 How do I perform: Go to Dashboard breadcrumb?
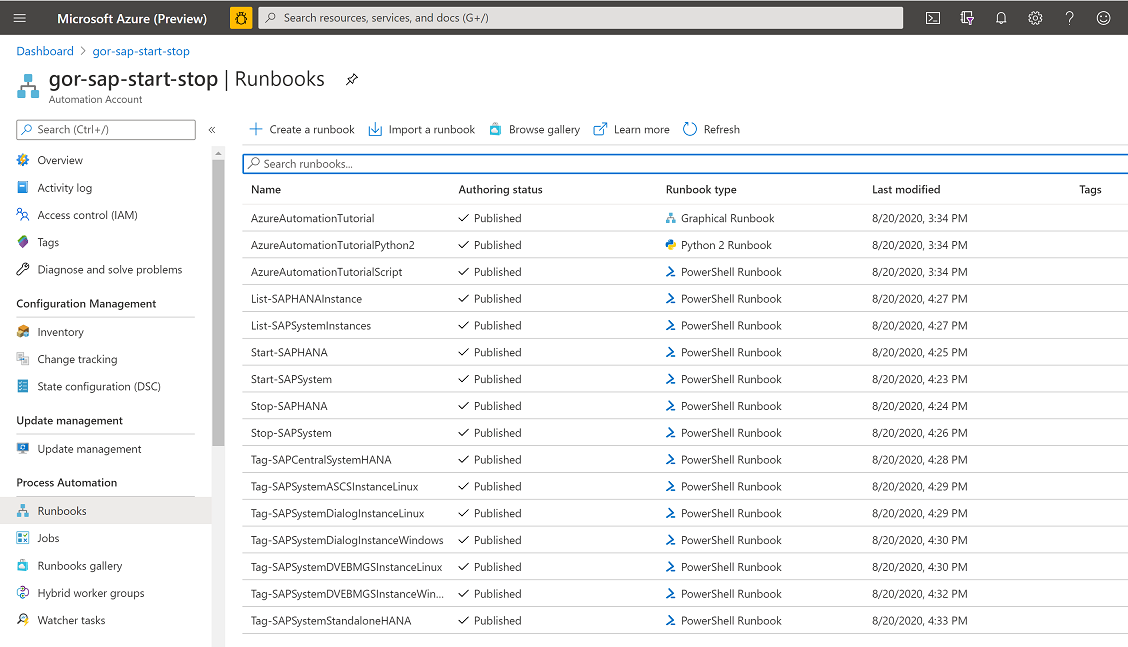[45, 51]
